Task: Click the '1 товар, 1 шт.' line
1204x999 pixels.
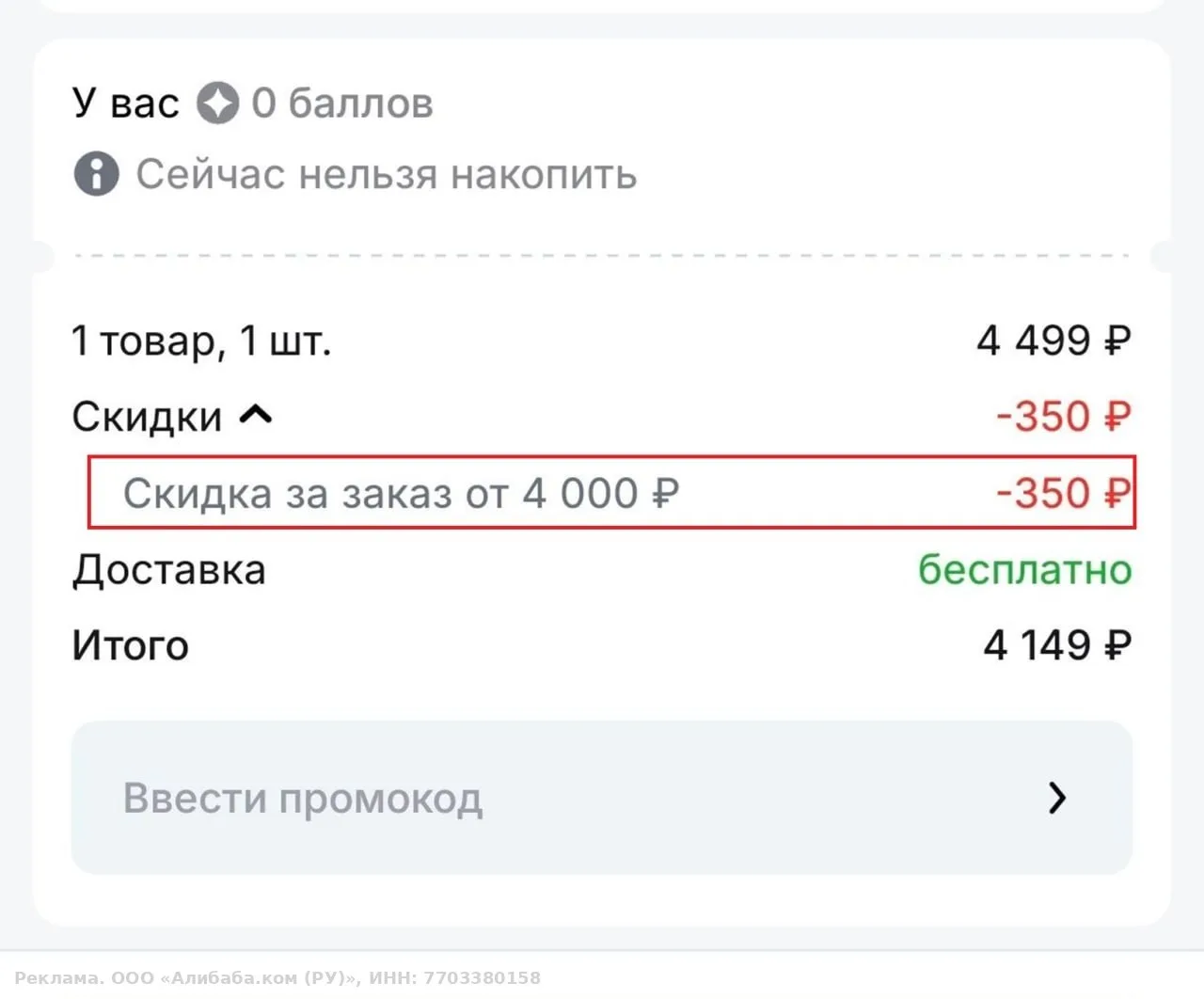Action: 201,341
